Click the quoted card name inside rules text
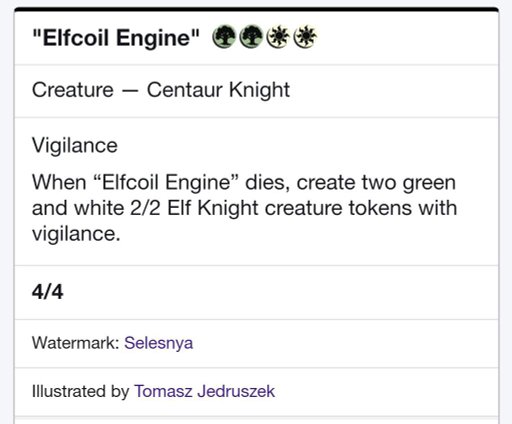Viewport: 512px width, 424px height. (167, 183)
